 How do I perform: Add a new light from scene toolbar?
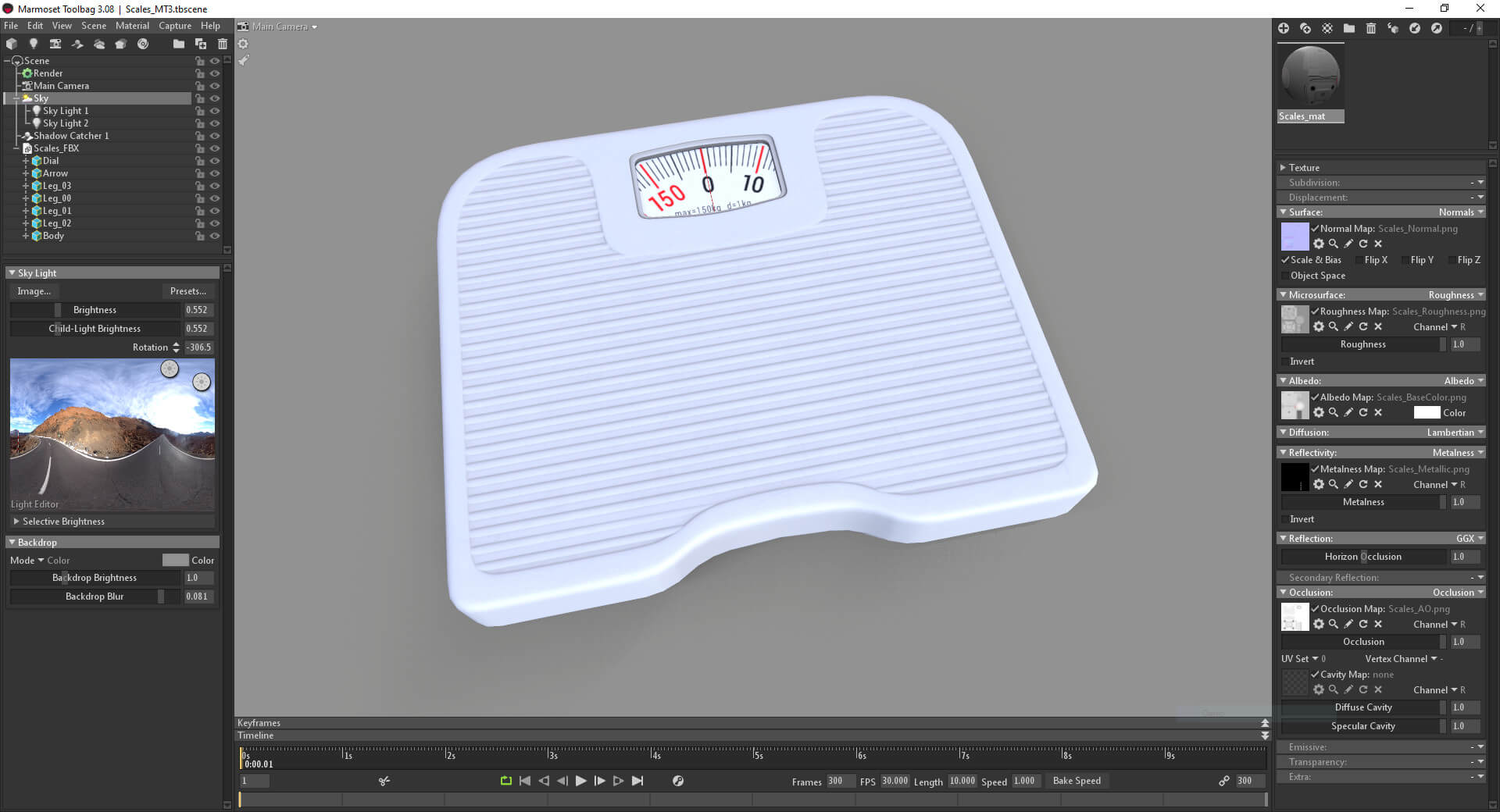[x=34, y=44]
